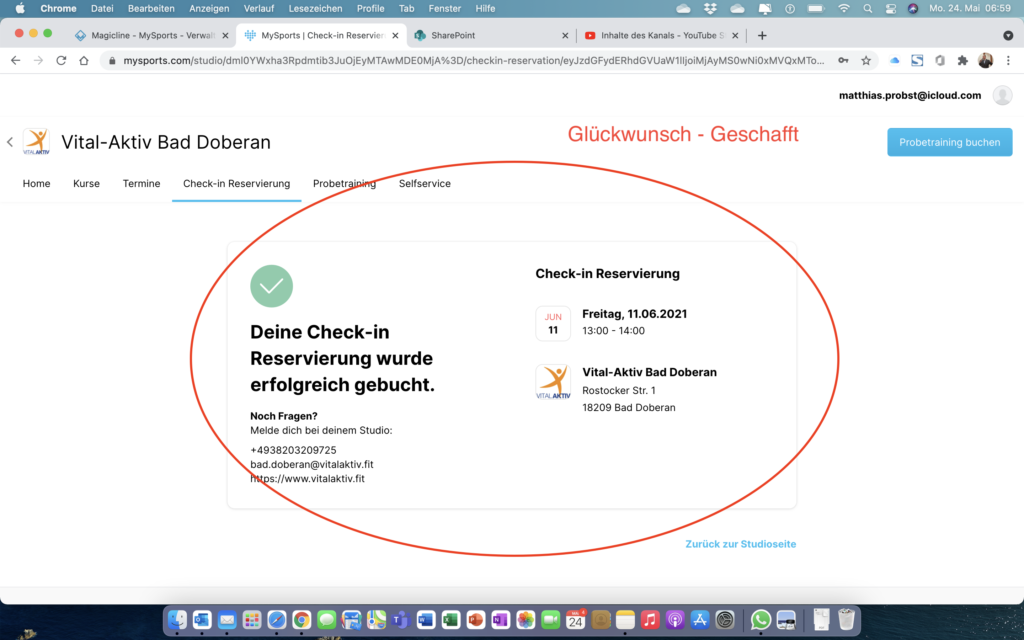Click the address line Rostocker Str. 1
This screenshot has width=1024, height=640.
(x=619, y=391)
